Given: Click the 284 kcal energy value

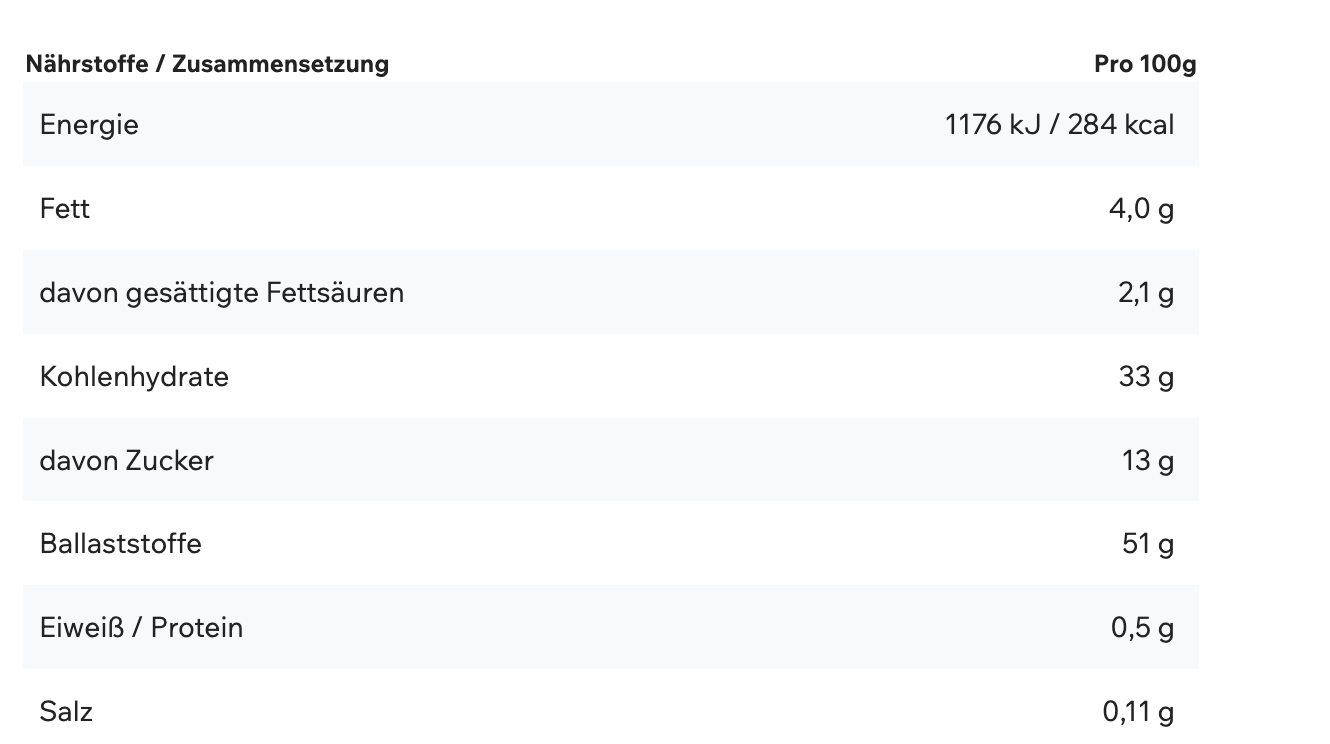Looking at the screenshot, I should point(1121,125).
